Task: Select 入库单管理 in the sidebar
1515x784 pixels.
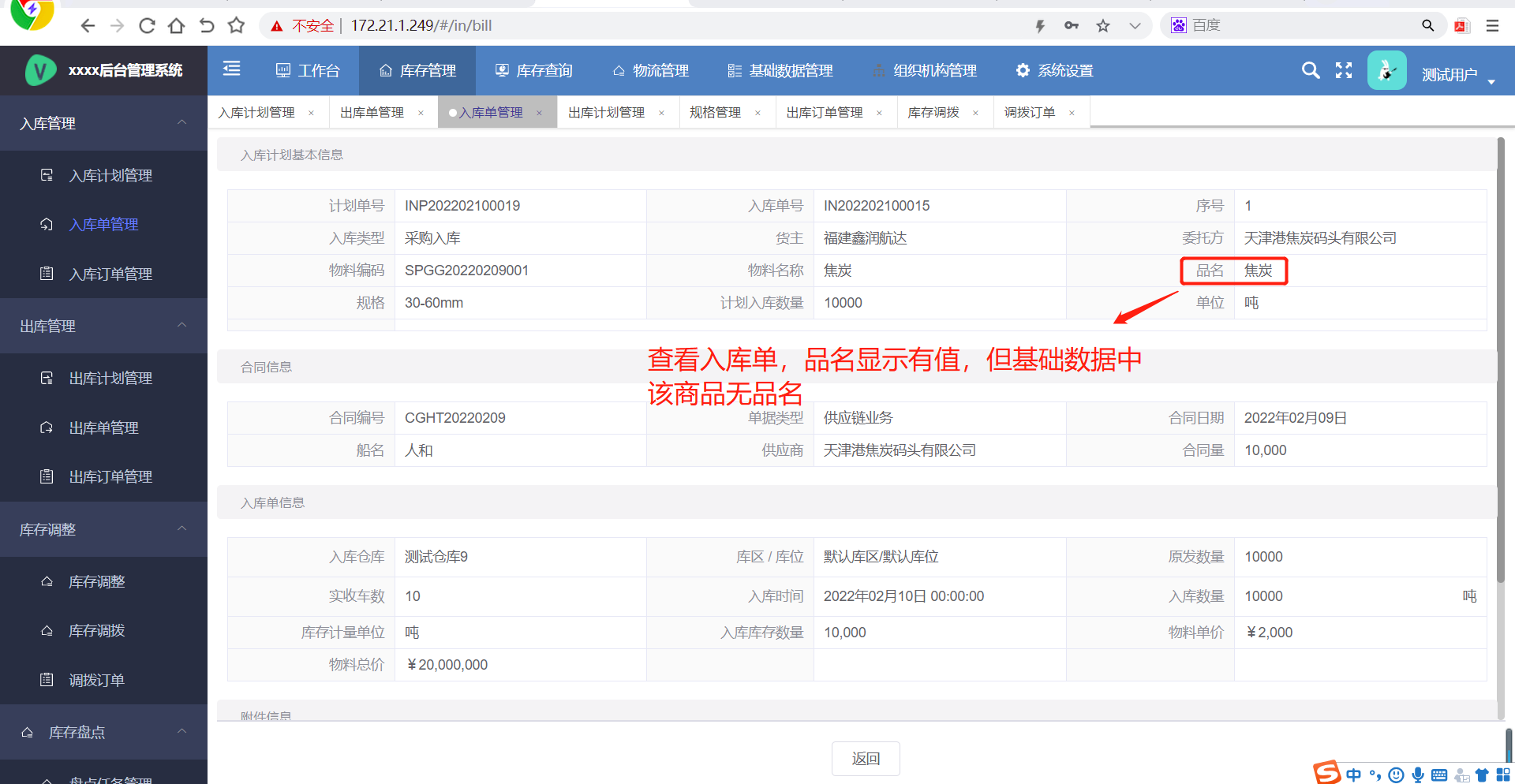Action: [x=103, y=225]
